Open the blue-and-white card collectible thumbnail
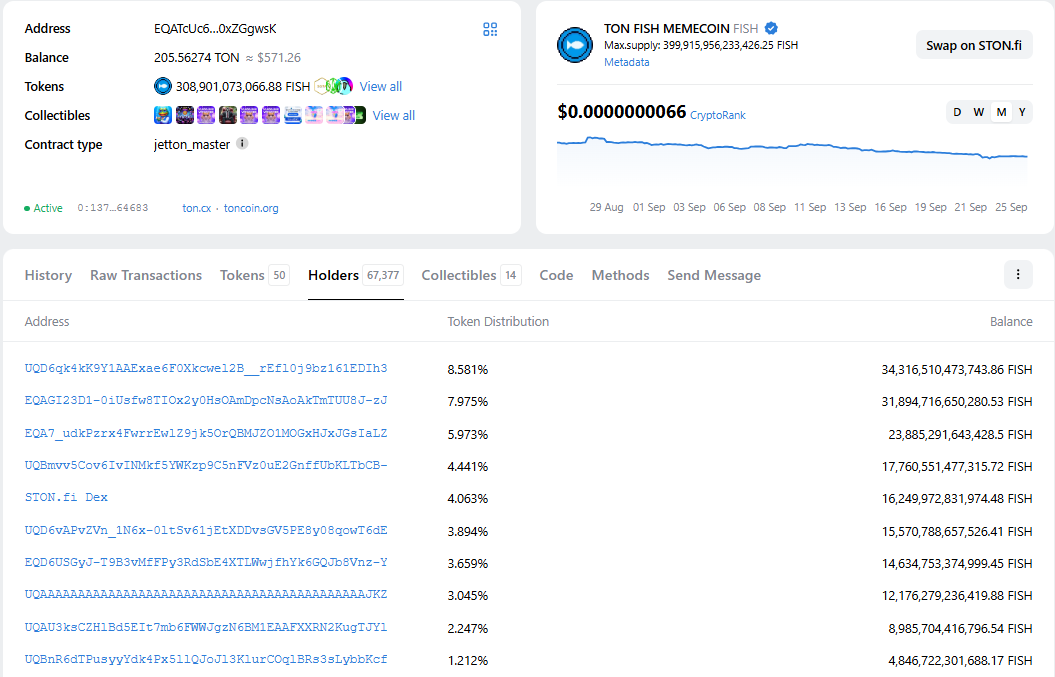Viewport: 1055px width, 677px height. click(x=293, y=115)
